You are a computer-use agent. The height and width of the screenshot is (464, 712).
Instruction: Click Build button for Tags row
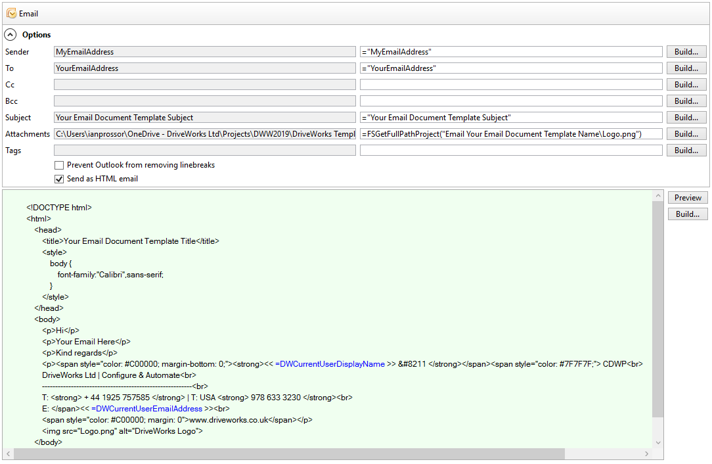[686, 150]
